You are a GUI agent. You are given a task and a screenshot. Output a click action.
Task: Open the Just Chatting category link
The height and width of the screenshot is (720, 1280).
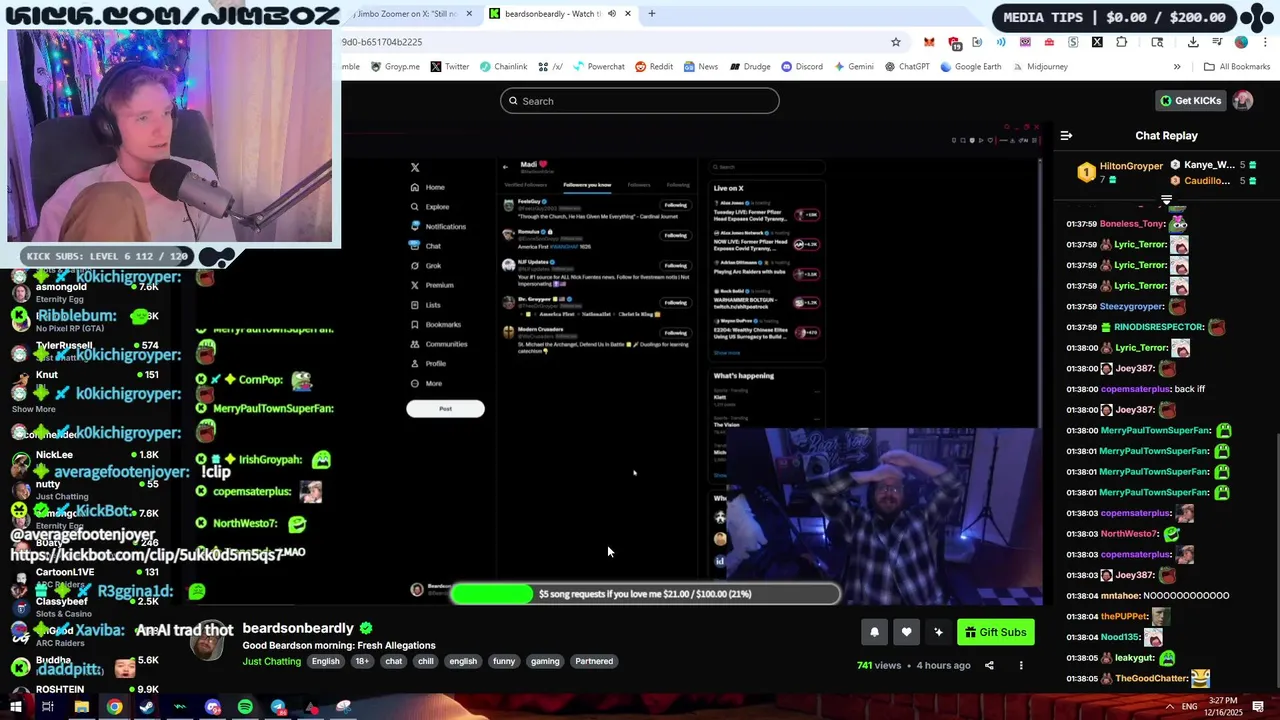coord(271,661)
